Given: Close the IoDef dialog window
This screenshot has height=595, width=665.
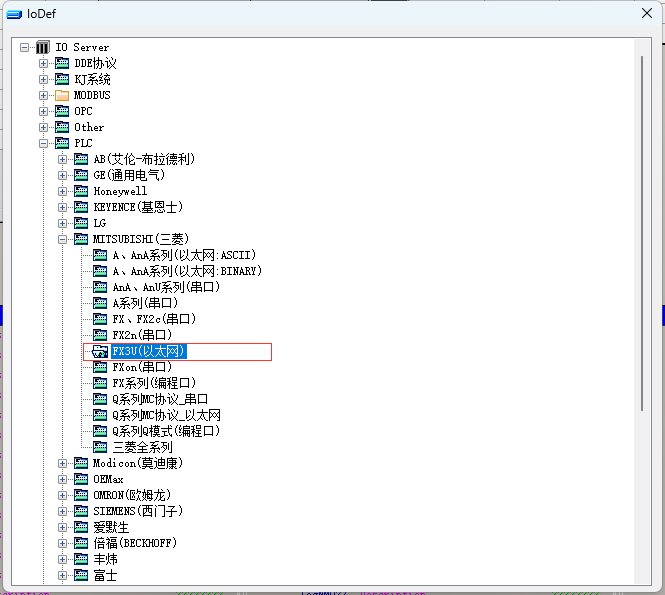Looking at the screenshot, I should 647,13.
